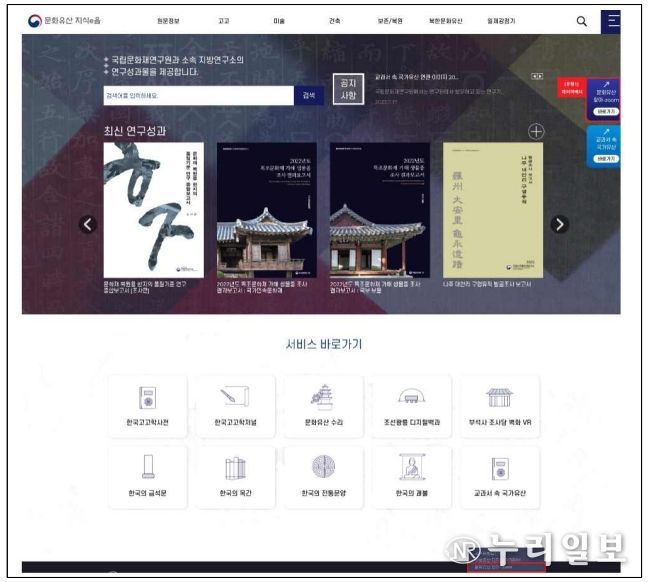Expand research results with plus icon
This screenshot has width=648, height=582.
[536, 131]
